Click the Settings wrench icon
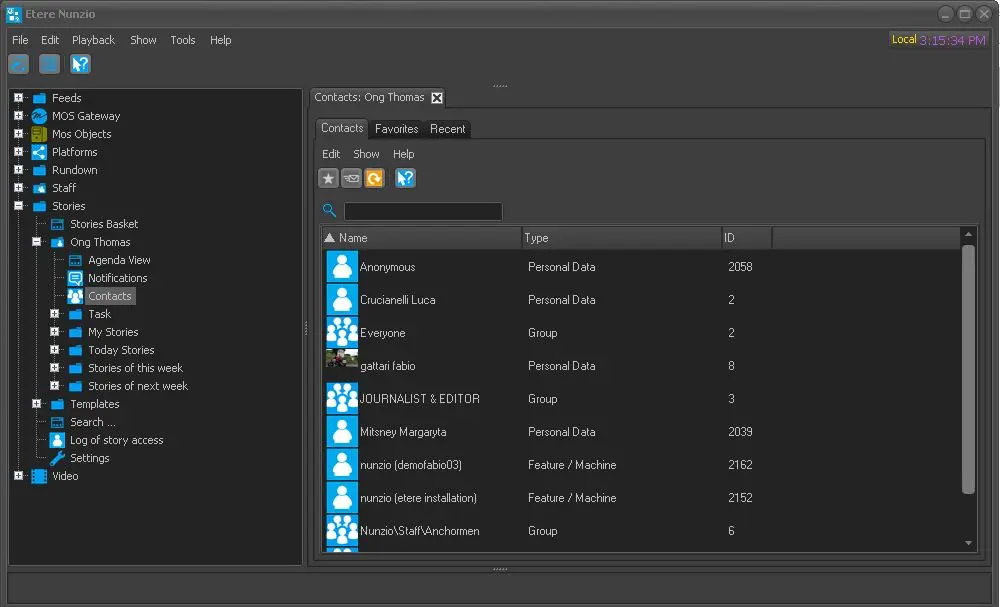 point(57,458)
